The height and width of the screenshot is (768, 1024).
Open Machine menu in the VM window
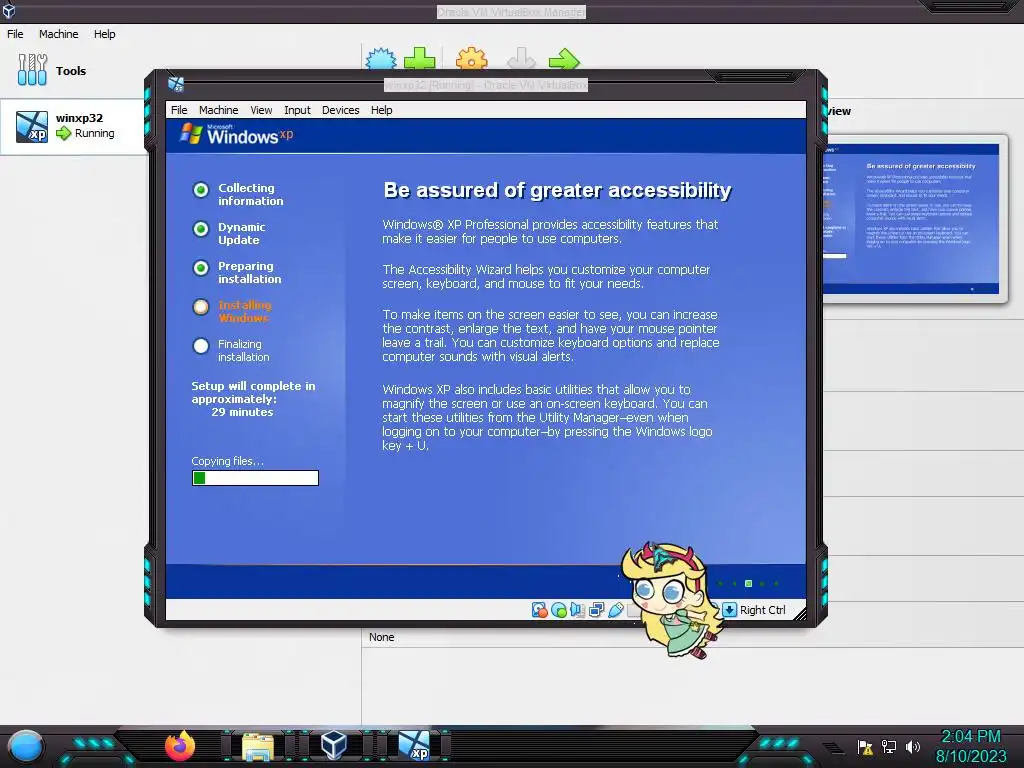click(x=219, y=110)
